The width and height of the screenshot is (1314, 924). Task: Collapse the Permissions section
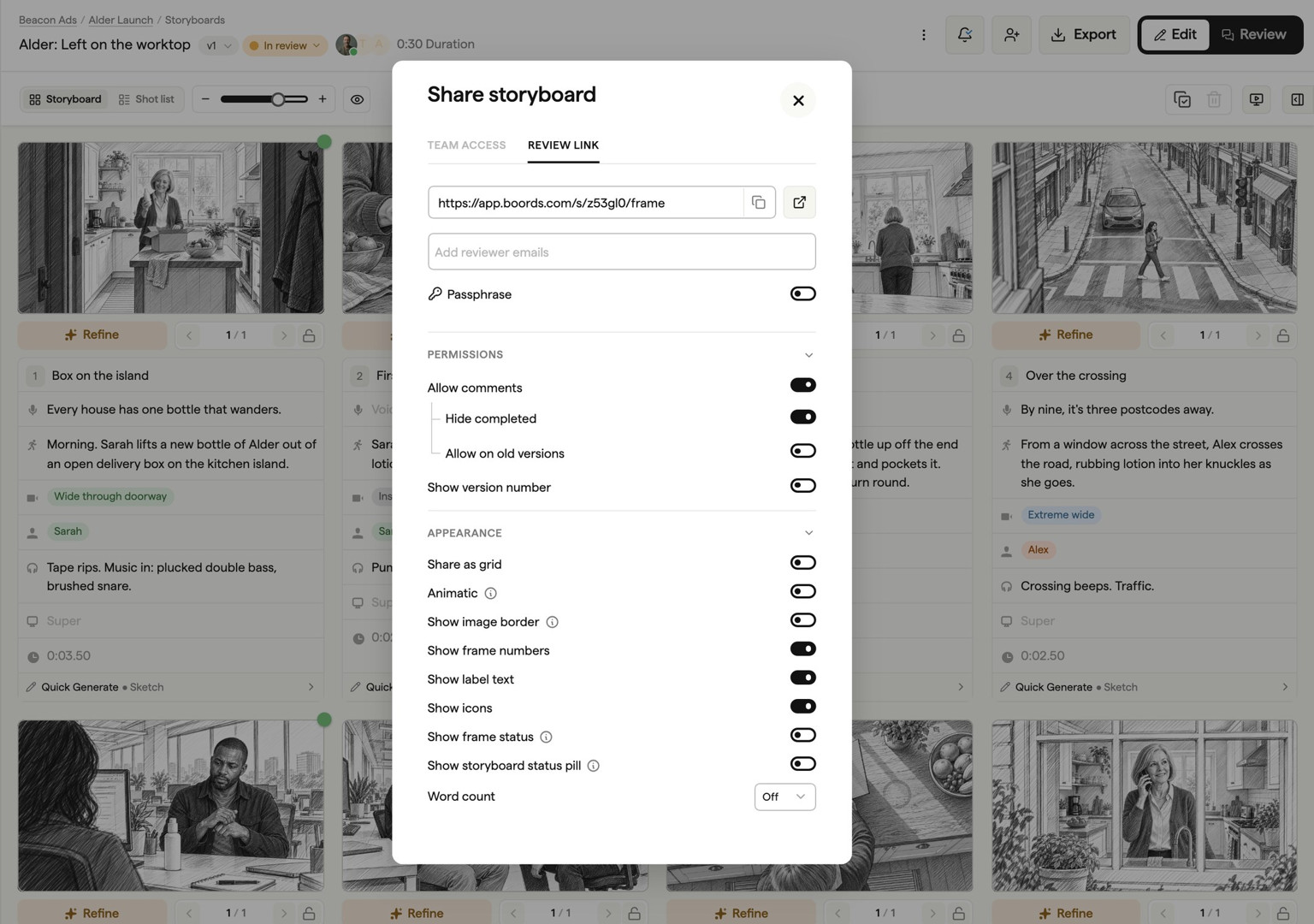click(808, 355)
